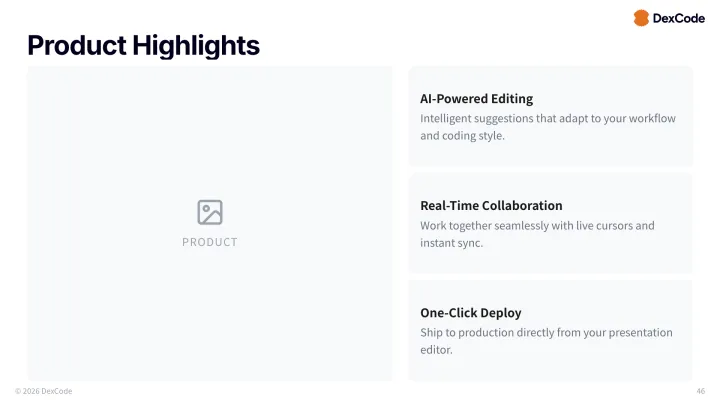Viewport: 720px width, 405px height.
Task: Select the 'Ship to production directly' text line
Action: pyautogui.click(x=546, y=332)
